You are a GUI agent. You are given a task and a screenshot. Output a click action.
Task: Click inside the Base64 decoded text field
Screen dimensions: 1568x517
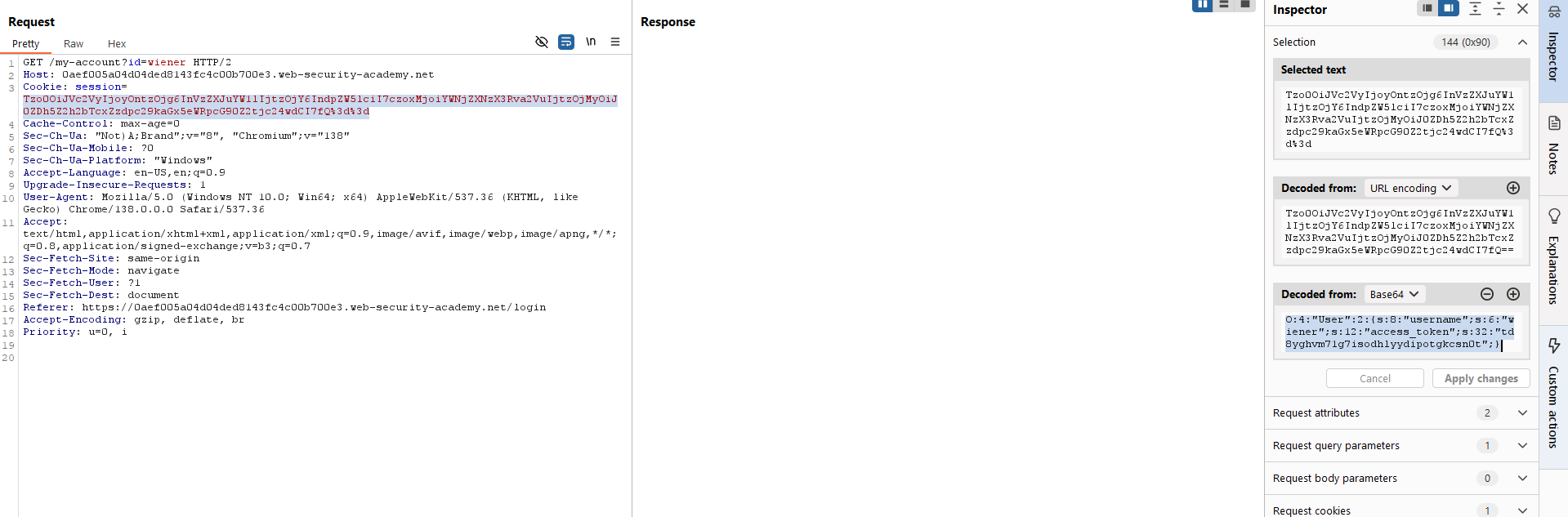pos(1400,332)
